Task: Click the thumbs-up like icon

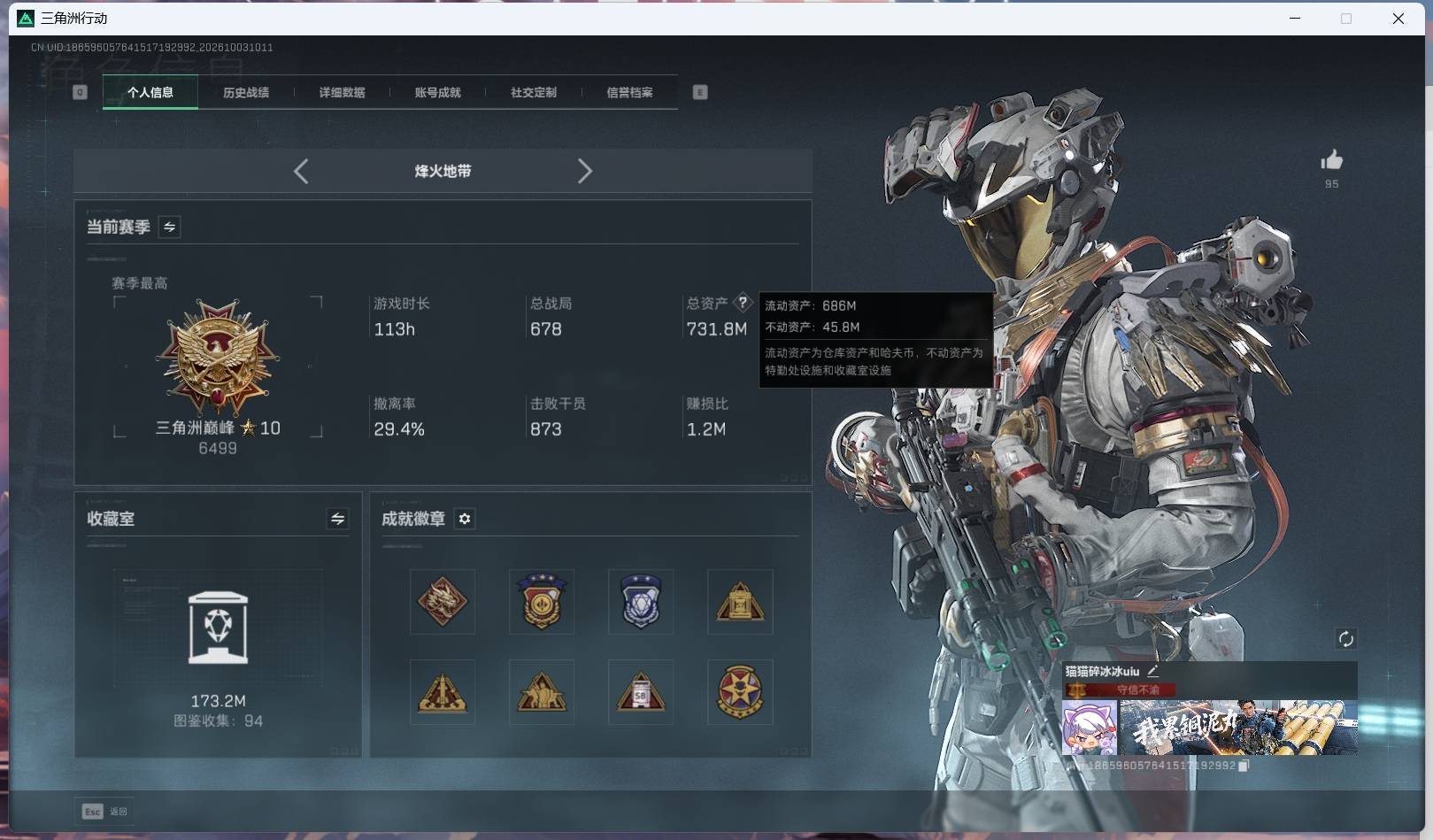Action: point(1331,160)
